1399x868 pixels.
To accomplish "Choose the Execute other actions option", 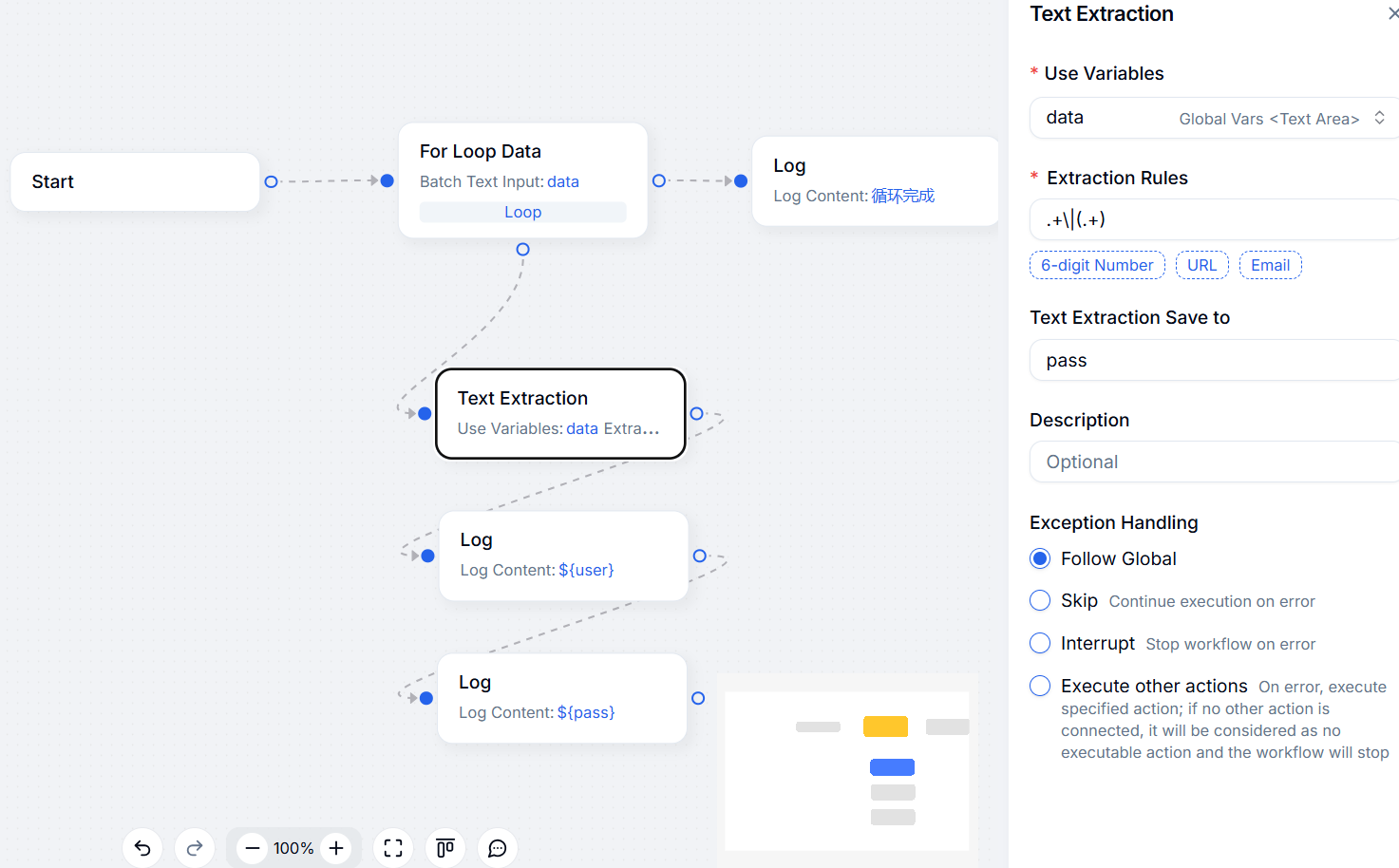I will 1040,686.
